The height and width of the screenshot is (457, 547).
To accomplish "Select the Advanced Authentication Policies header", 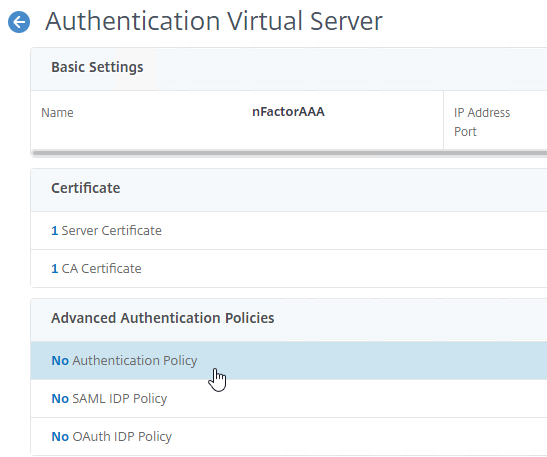I will coord(163,318).
